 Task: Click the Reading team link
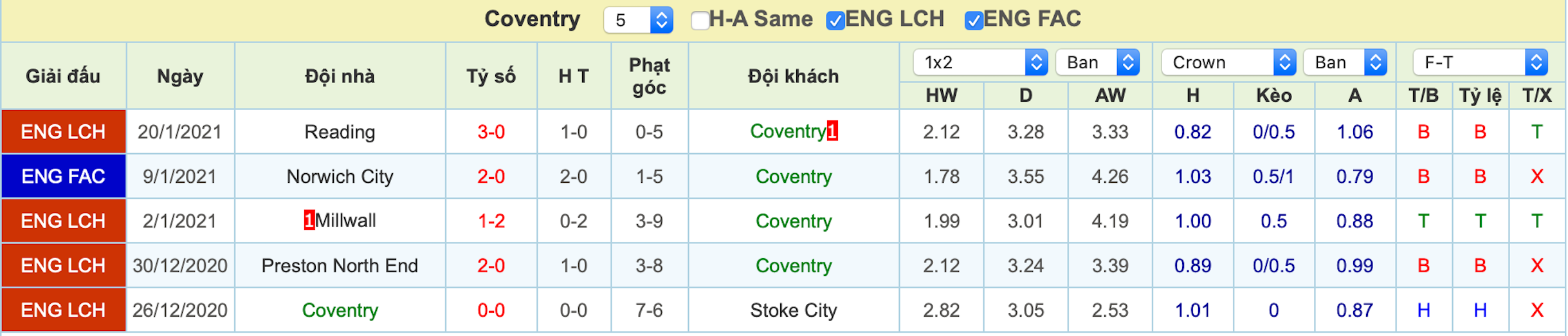click(340, 132)
